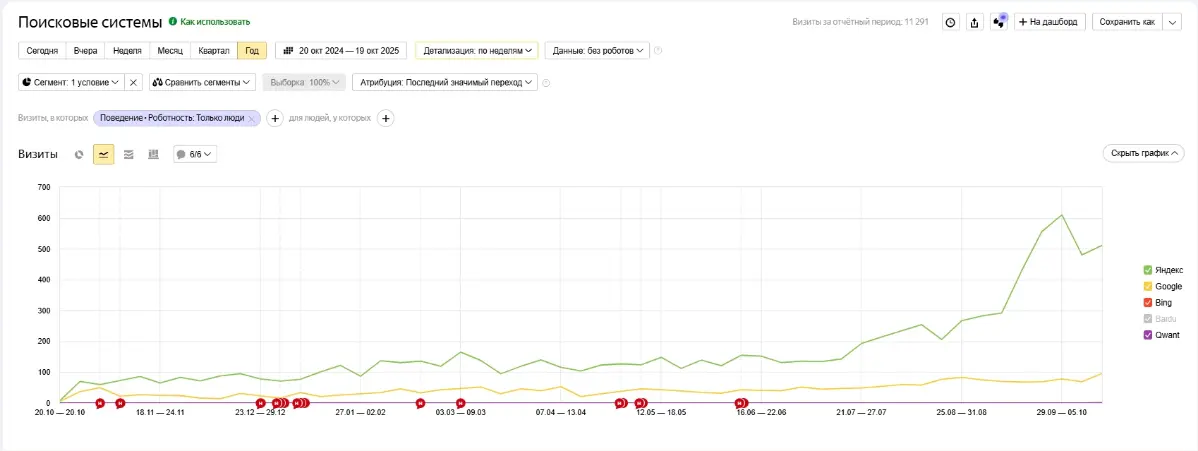Click annotation marker above 16.06 — 22.06 label
1198x451 pixels.
tap(740, 403)
